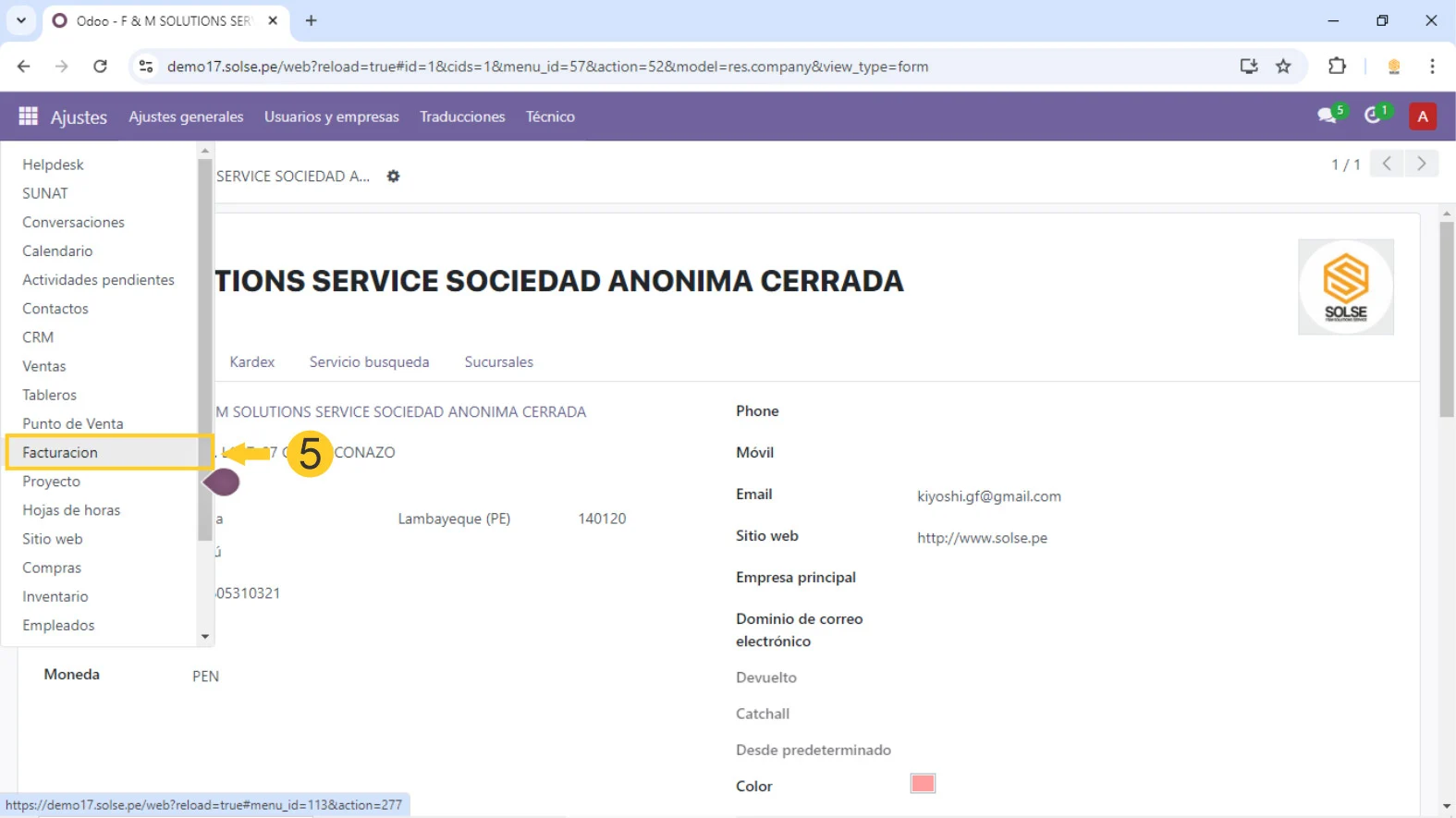Bookmark this page with star icon
The width and height of the screenshot is (1456, 818).
[x=1283, y=67]
